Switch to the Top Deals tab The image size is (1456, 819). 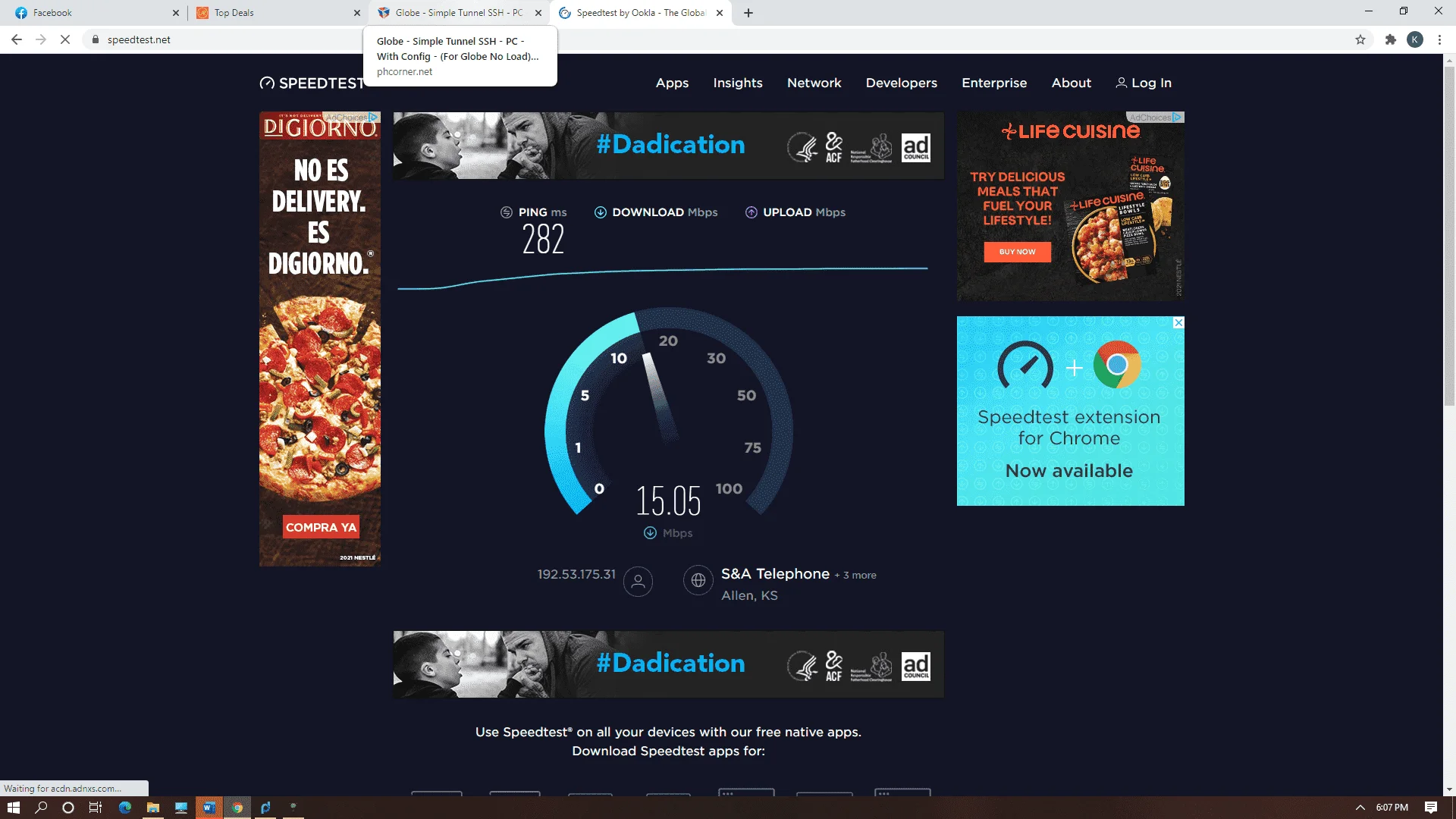click(x=276, y=13)
